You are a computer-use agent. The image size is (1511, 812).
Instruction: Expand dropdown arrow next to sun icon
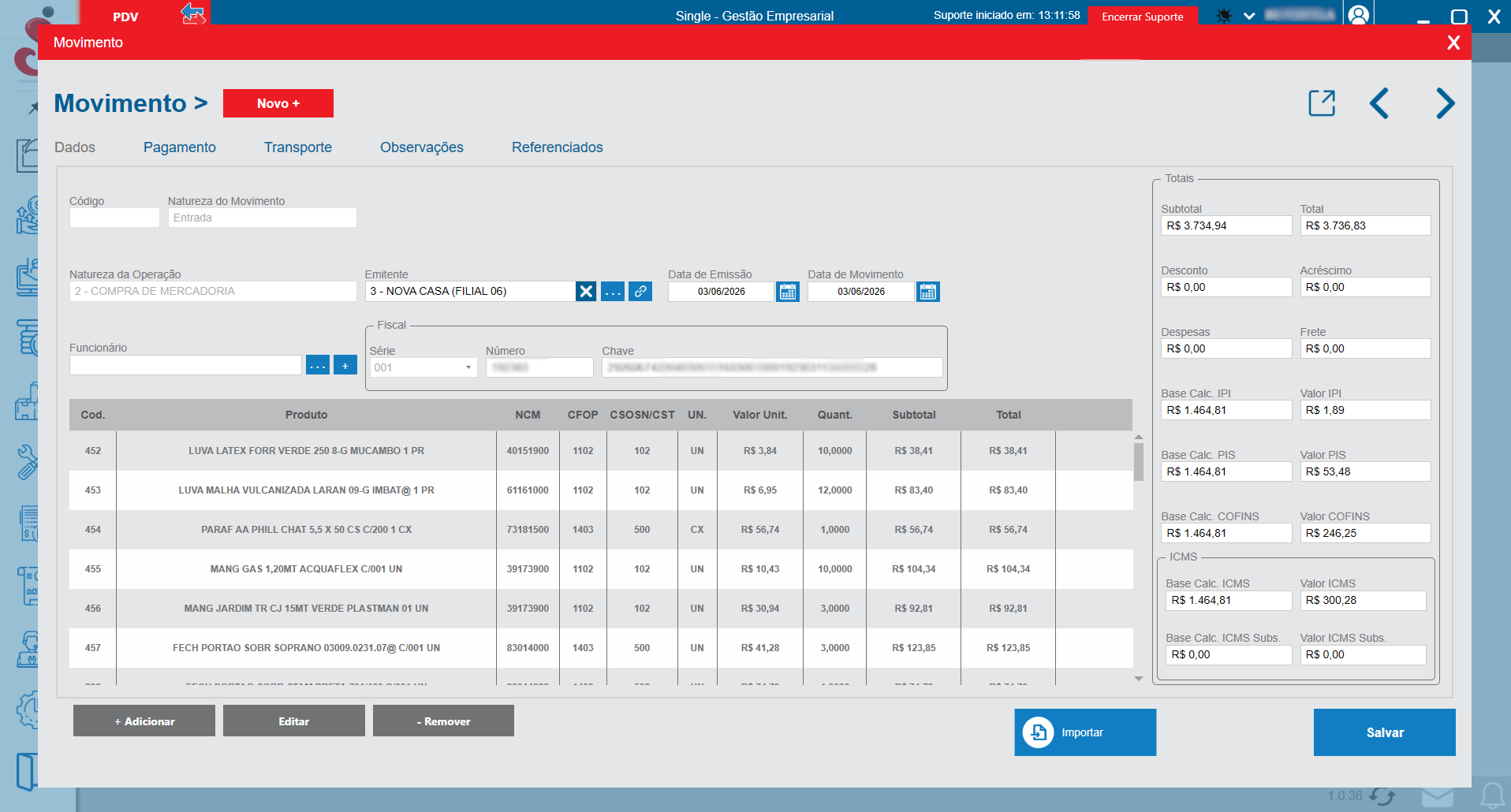(1249, 16)
